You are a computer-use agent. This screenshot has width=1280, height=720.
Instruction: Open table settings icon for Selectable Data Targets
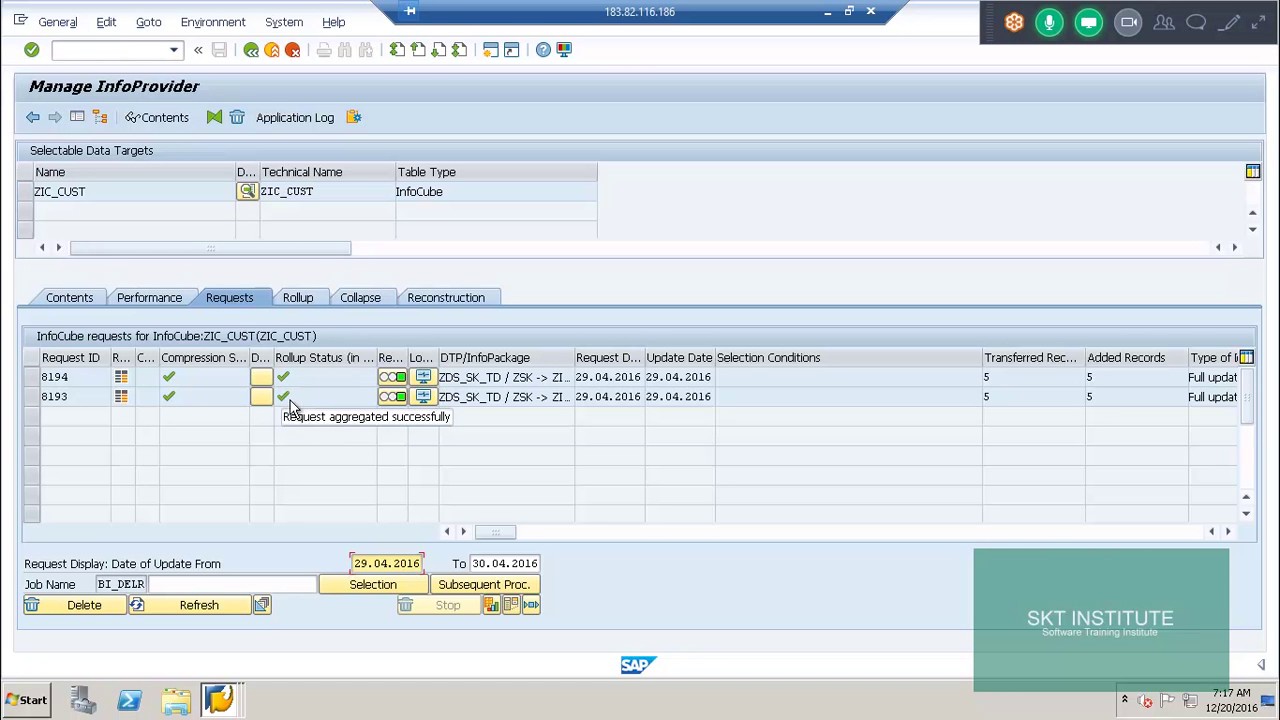click(1252, 173)
